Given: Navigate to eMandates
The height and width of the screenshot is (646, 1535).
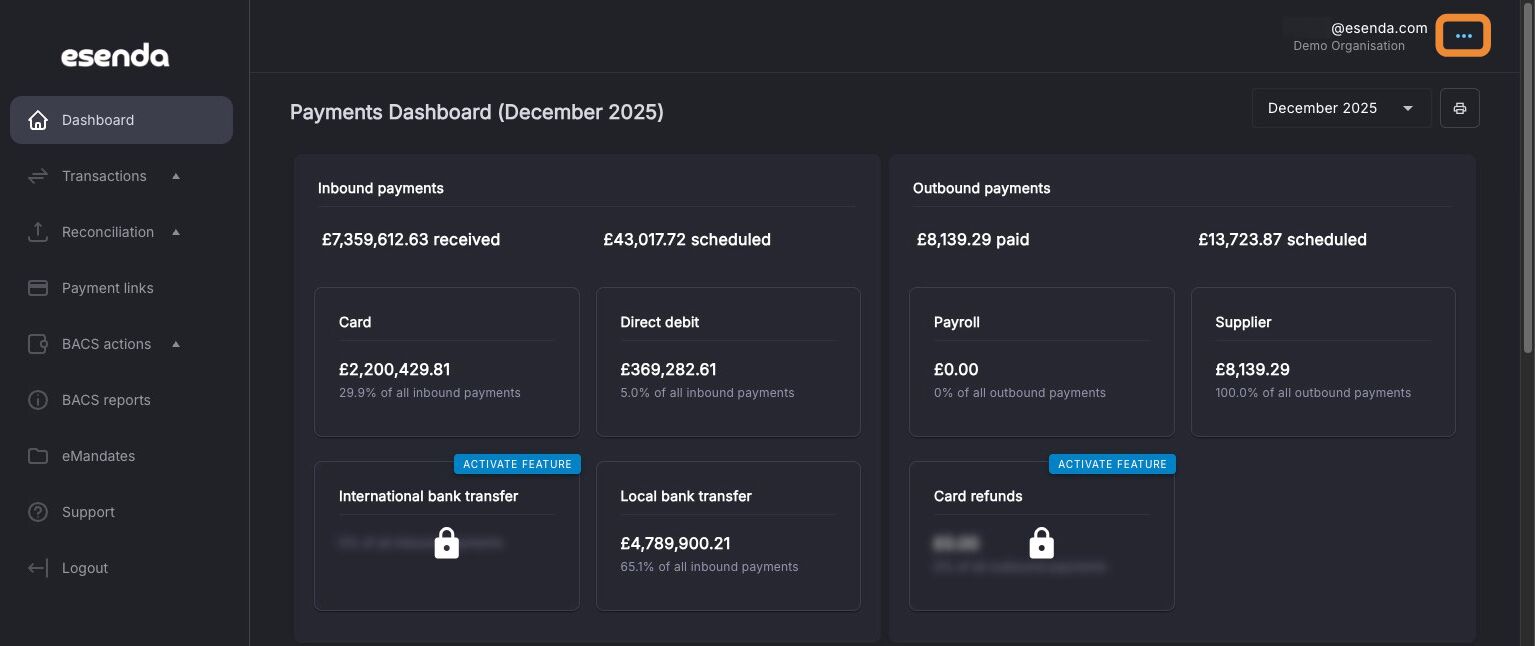Looking at the screenshot, I should tap(121, 456).
